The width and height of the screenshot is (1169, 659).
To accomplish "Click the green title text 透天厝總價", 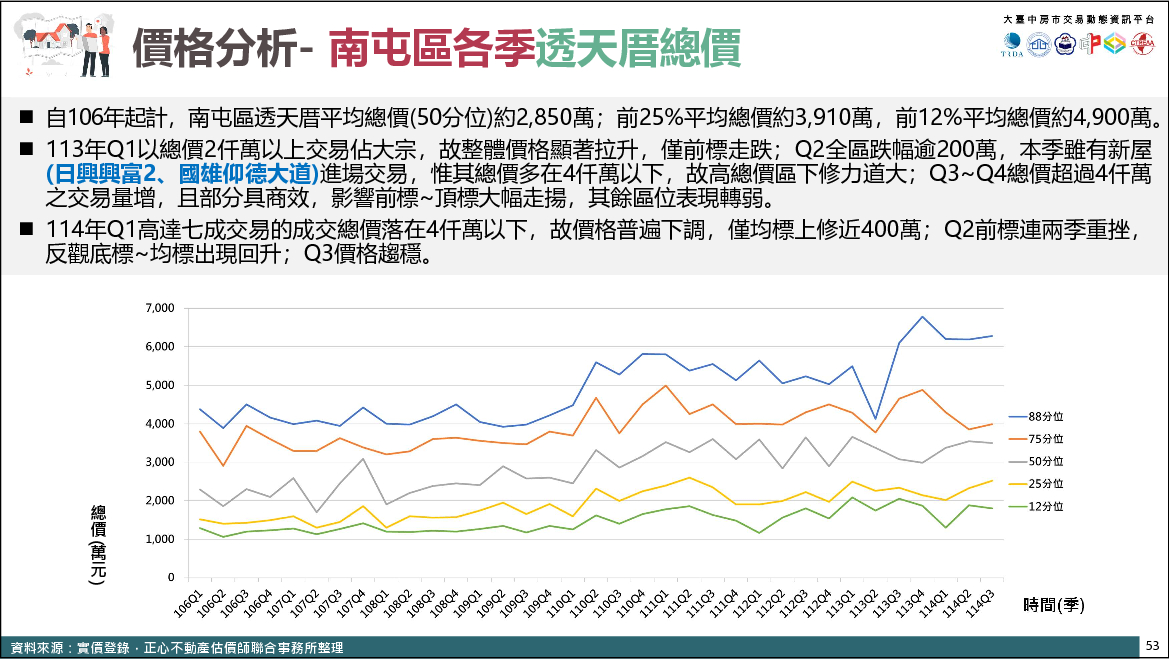I will click(637, 46).
